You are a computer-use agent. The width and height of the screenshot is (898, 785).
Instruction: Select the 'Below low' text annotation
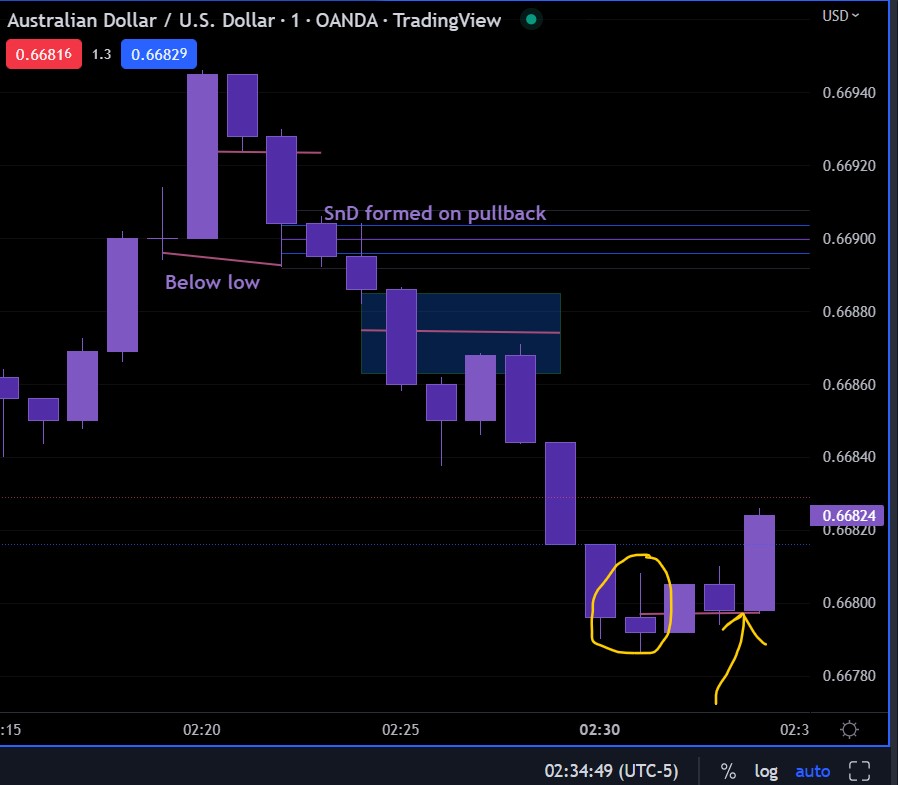click(x=212, y=282)
